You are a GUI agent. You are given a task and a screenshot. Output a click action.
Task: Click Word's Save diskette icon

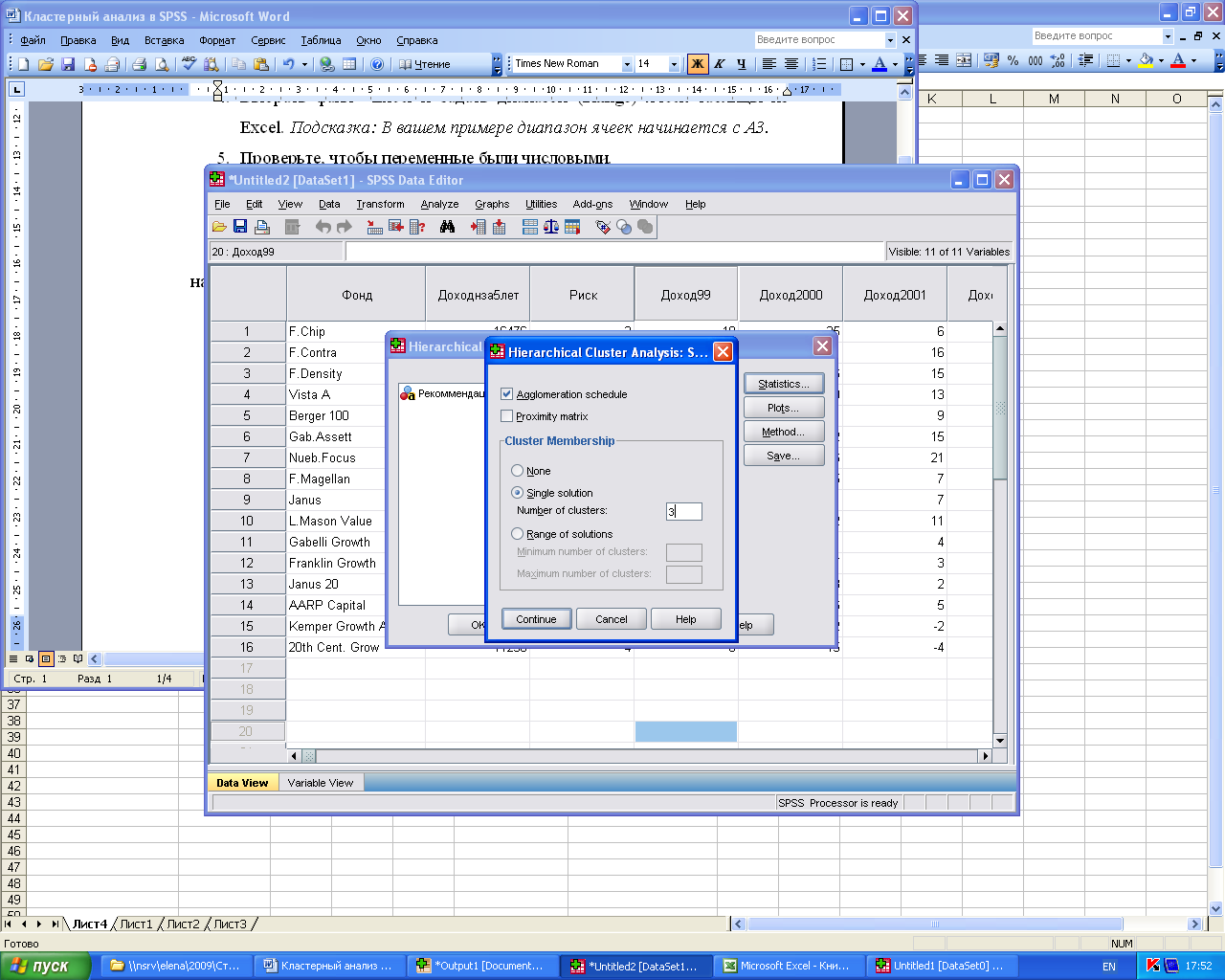68,64
